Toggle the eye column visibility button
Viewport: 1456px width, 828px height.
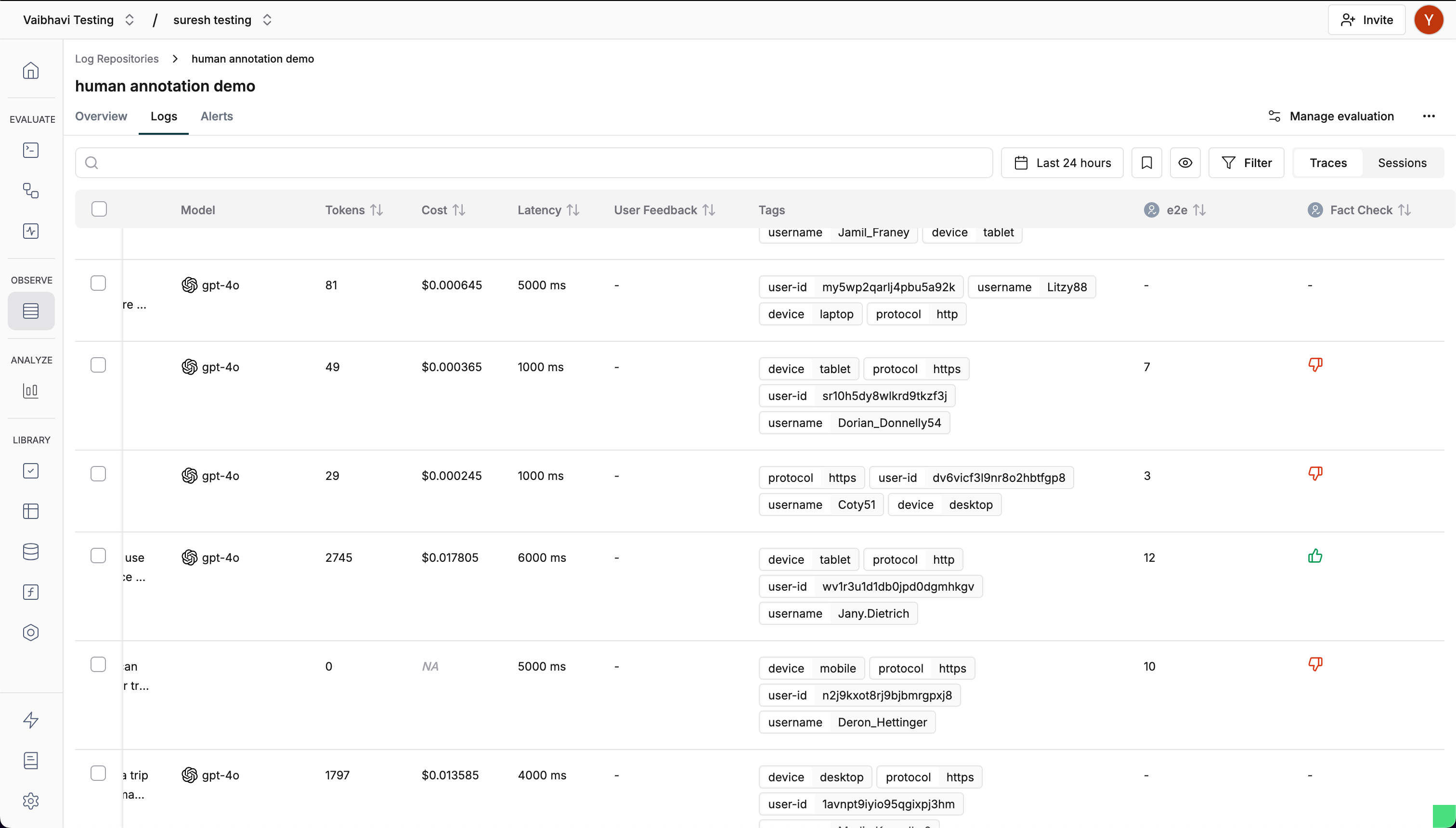click(x=1185, y=163)
